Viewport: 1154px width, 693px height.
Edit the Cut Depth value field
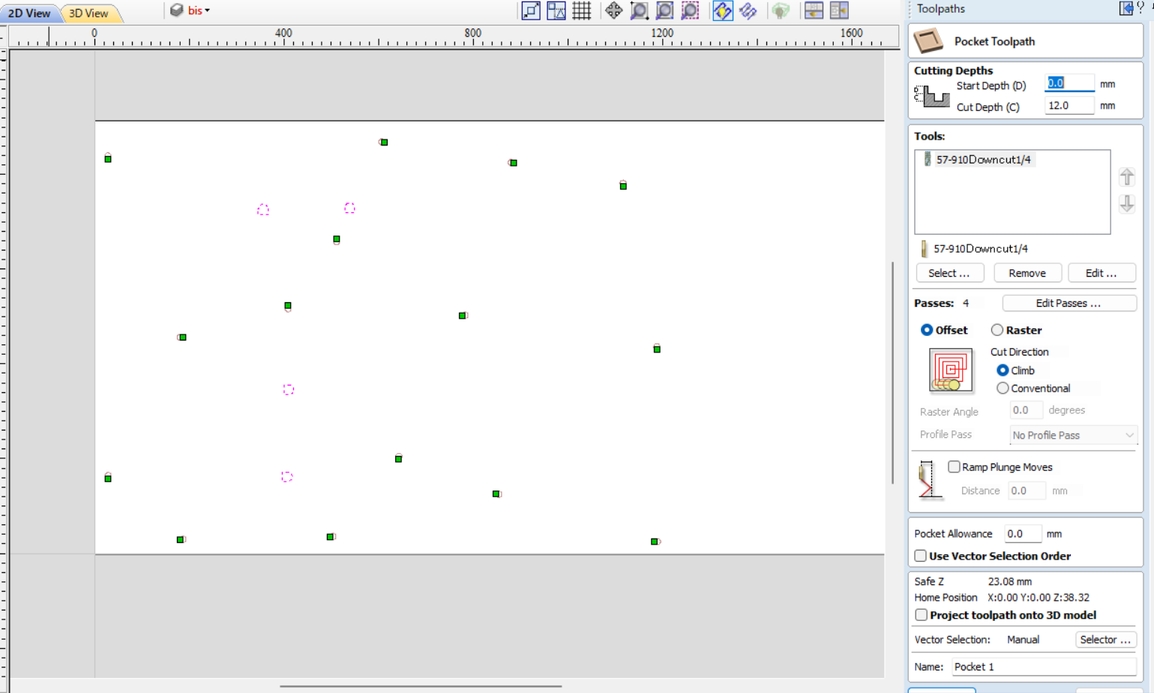click(x=1069, y=104)
